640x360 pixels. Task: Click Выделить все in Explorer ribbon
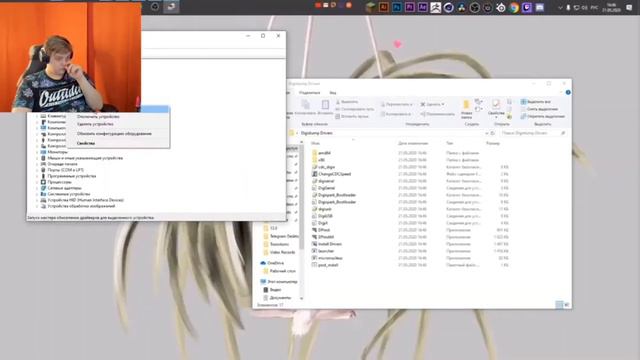[x=536, y=102]
